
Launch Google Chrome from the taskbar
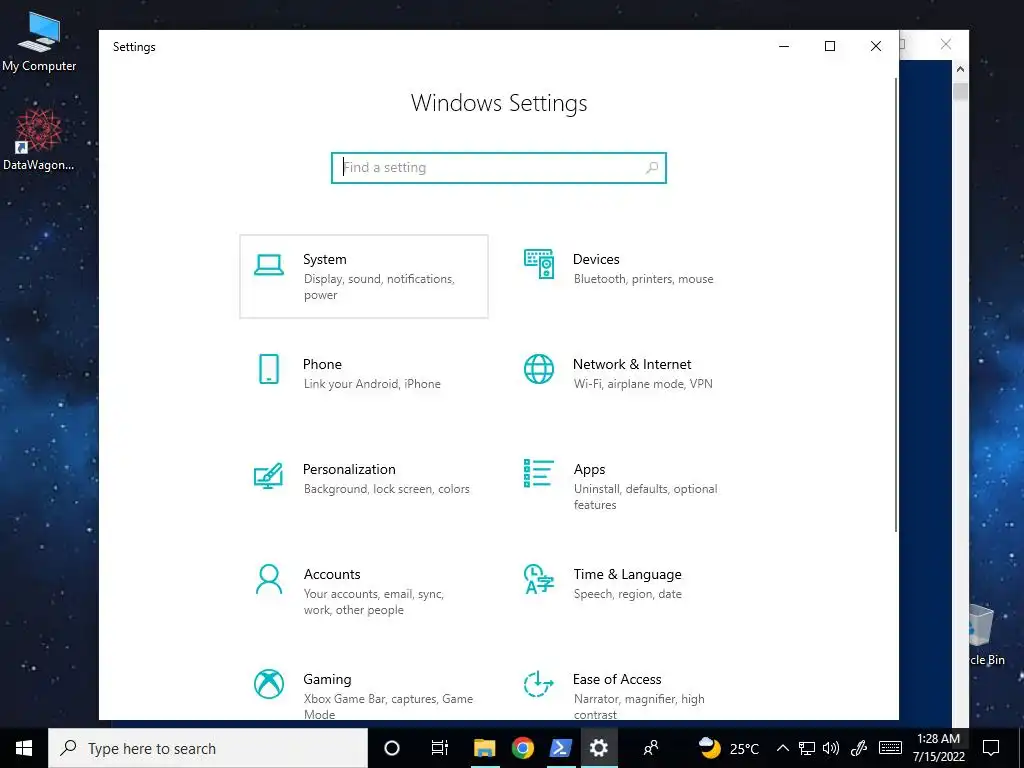522,748
